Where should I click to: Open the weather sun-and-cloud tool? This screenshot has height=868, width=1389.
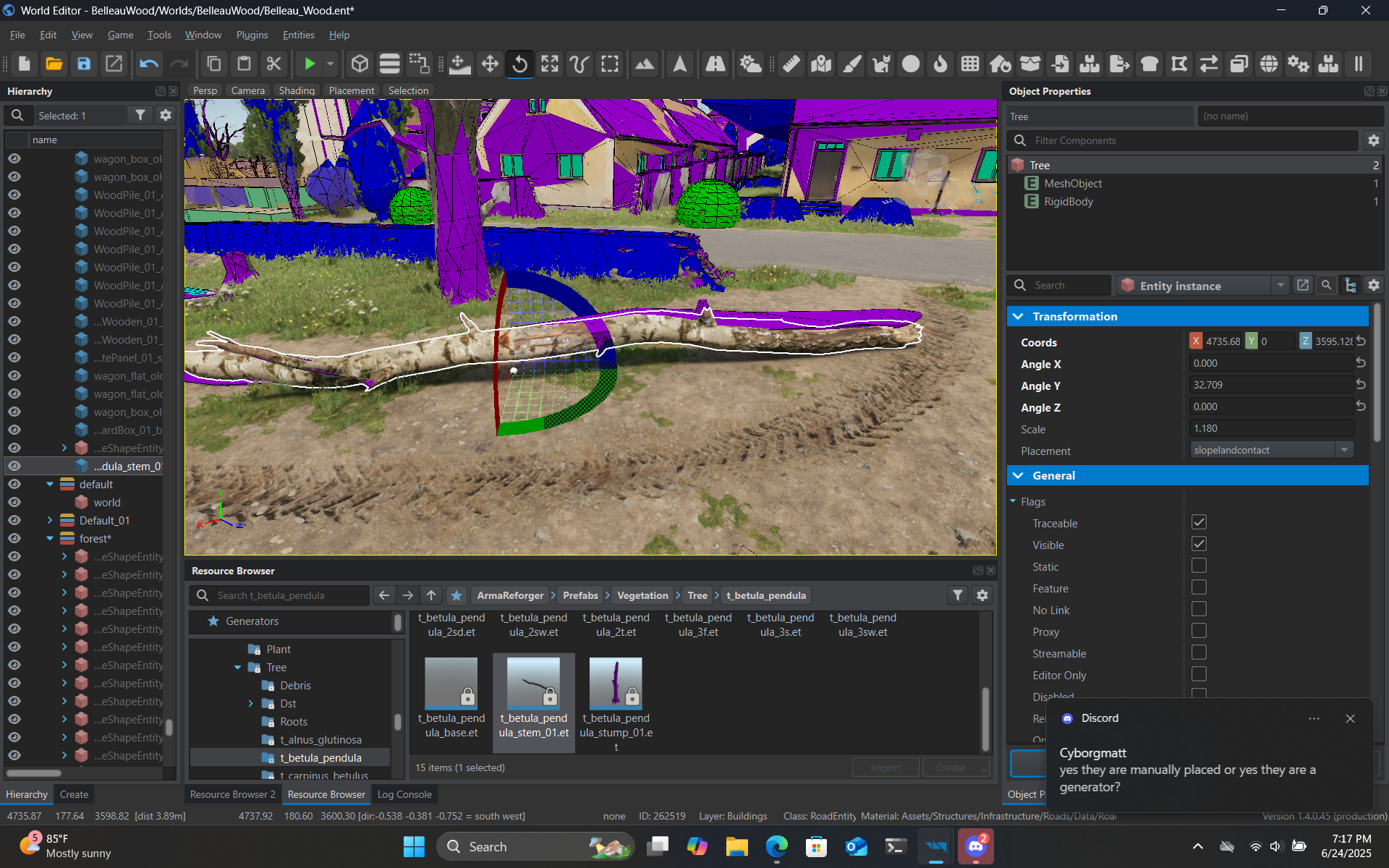(750, 64)
